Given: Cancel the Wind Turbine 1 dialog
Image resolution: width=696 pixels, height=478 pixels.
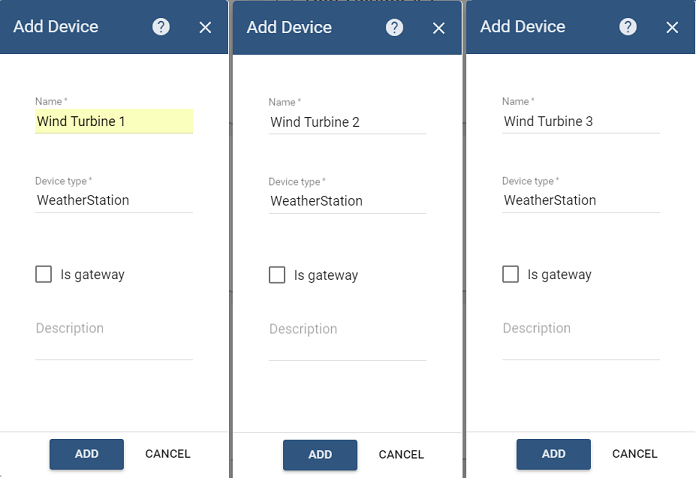Looking at the screenshot, I should [168, 454].
